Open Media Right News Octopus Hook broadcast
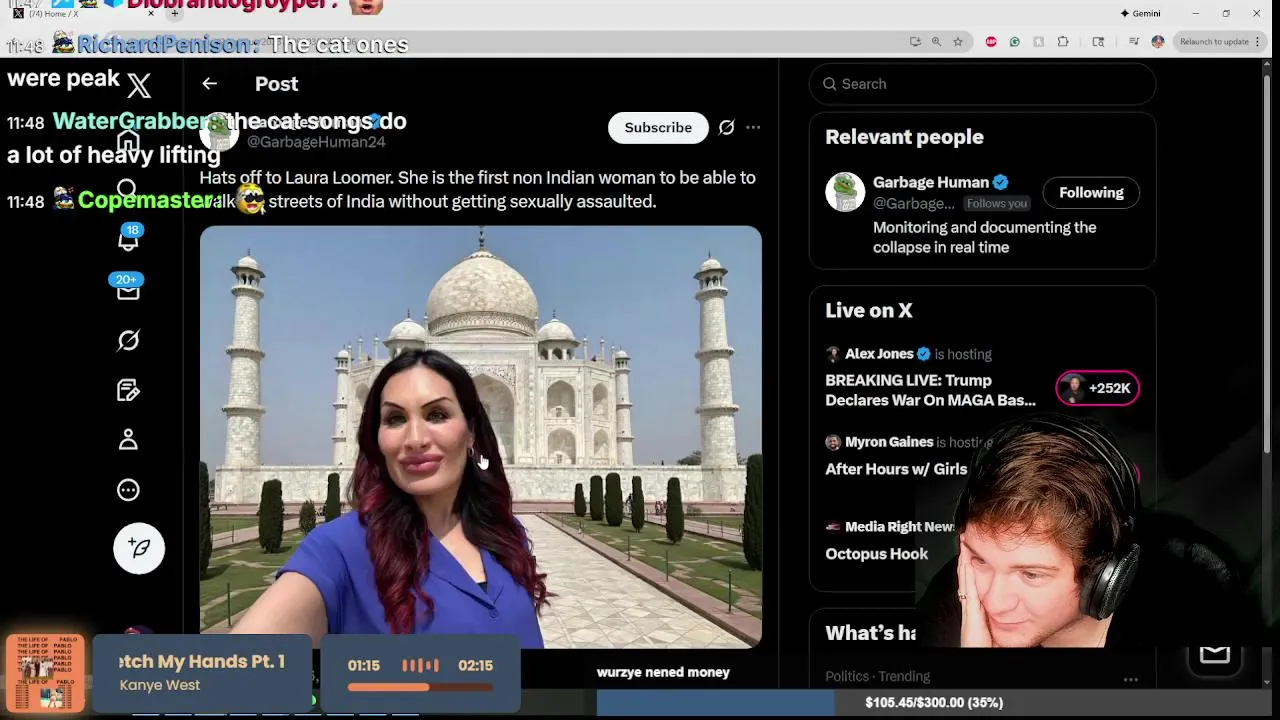 876,554
